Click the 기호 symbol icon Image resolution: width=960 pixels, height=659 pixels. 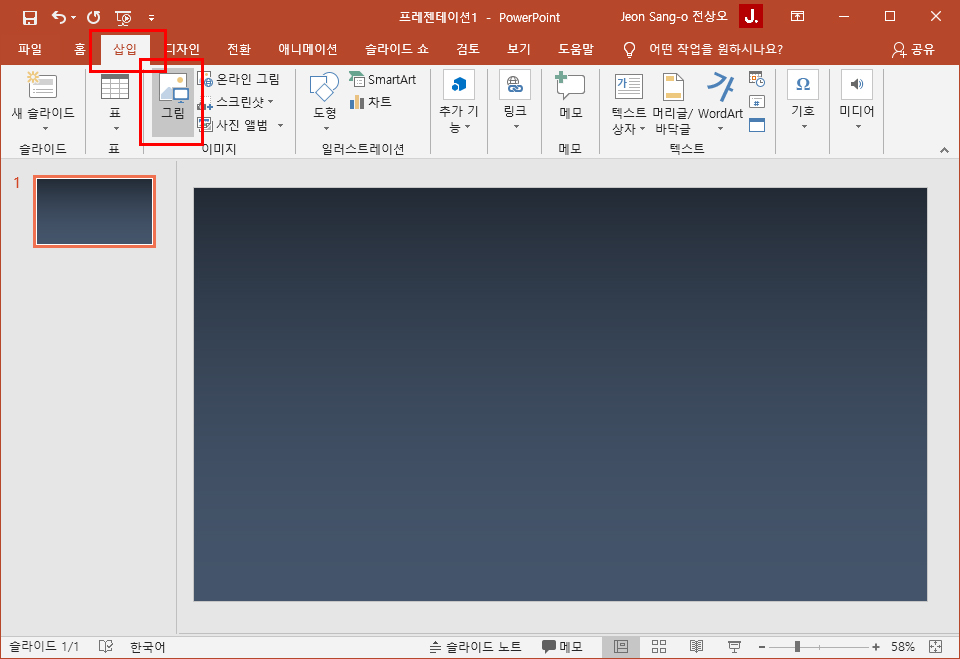click(x=803, y=85)
